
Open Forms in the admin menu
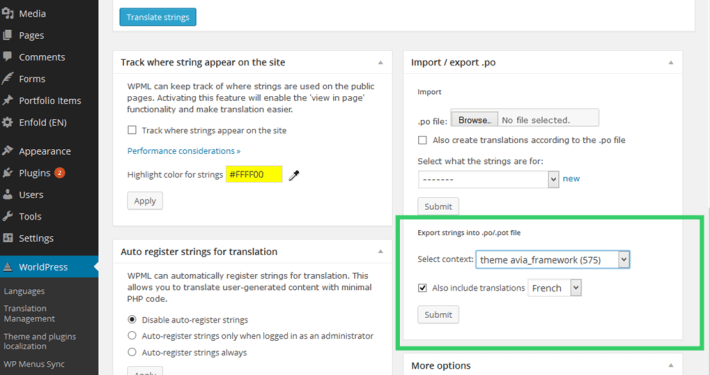(x=32, y=79)
